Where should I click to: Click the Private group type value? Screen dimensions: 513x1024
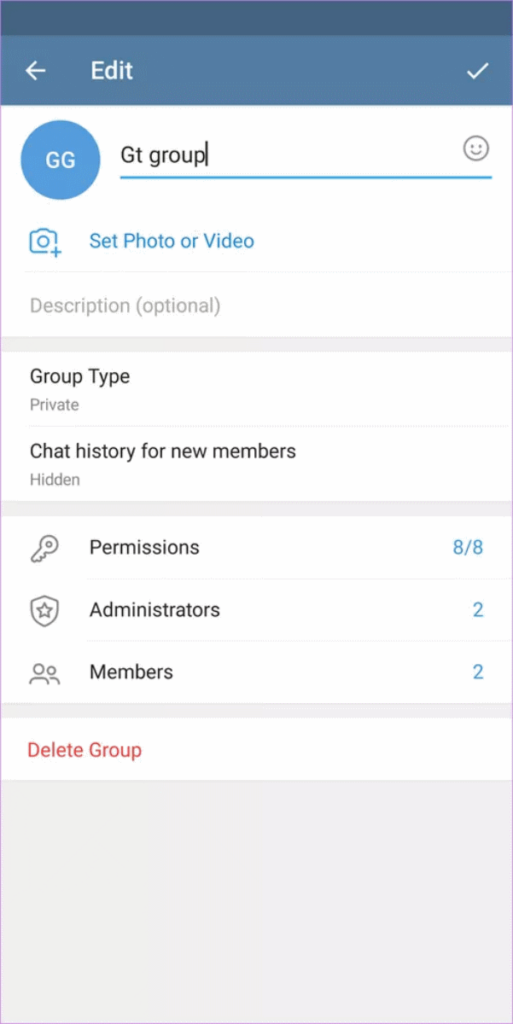(54, 405)
